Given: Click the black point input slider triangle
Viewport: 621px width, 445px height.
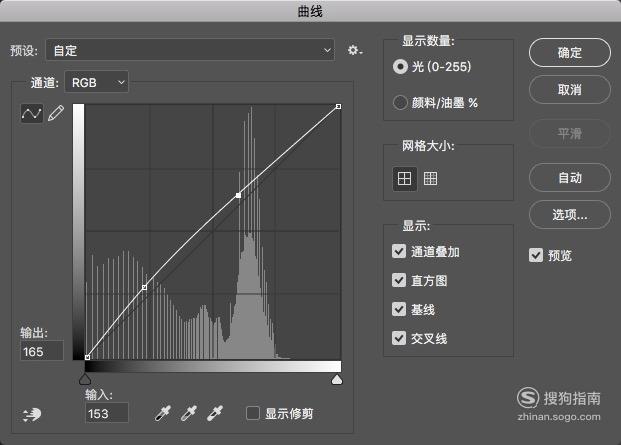Looking at the screenshot, I should (x=85, y=379).
